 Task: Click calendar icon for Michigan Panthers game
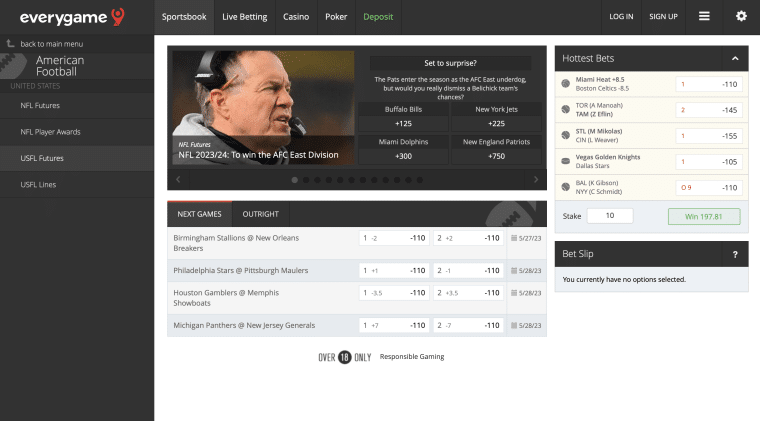[x=514, y=326]
